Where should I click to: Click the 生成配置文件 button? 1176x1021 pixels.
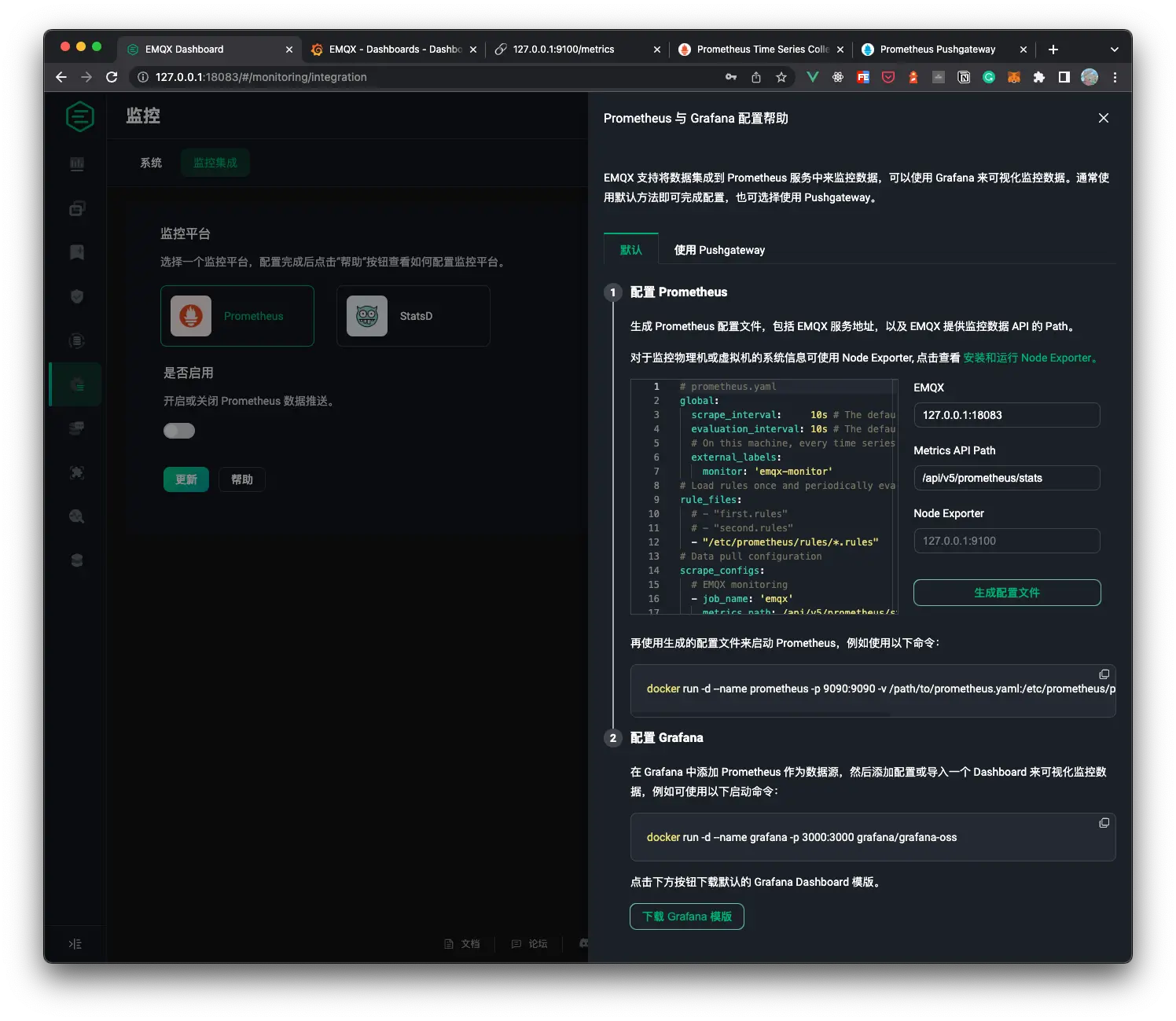(1006, 593)
